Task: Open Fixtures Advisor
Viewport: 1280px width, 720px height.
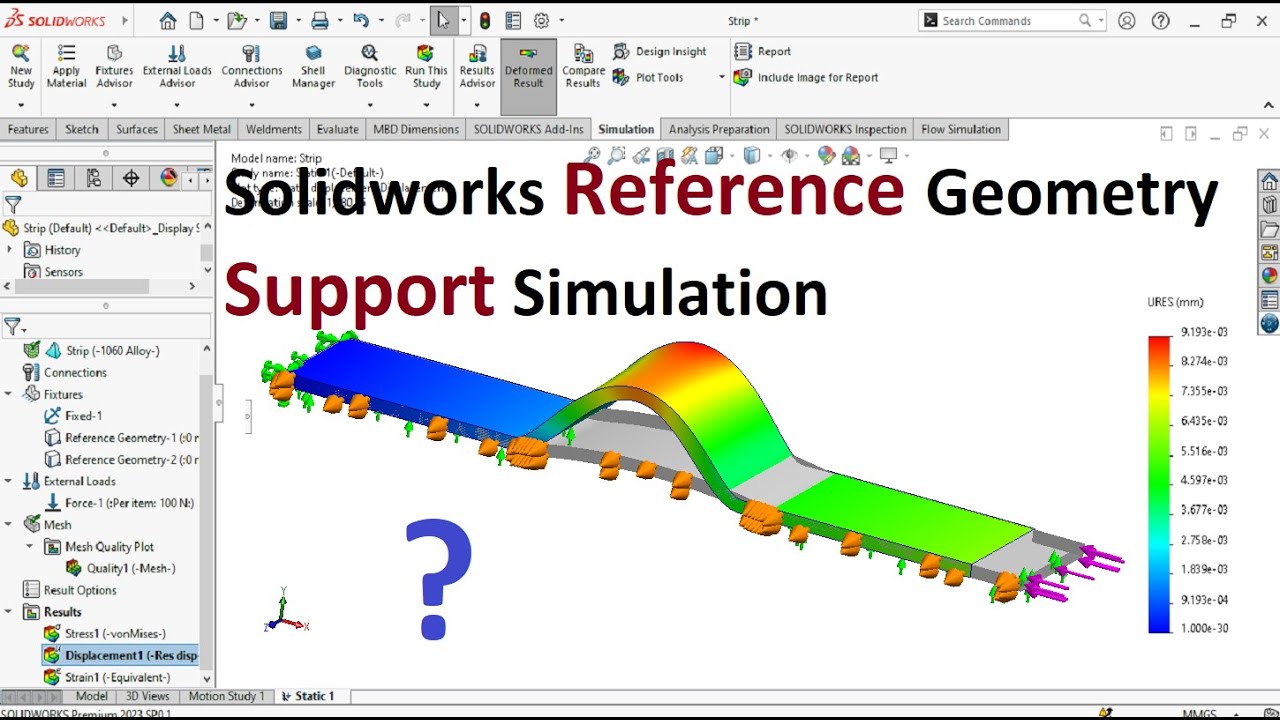Action: pos(114,66)
